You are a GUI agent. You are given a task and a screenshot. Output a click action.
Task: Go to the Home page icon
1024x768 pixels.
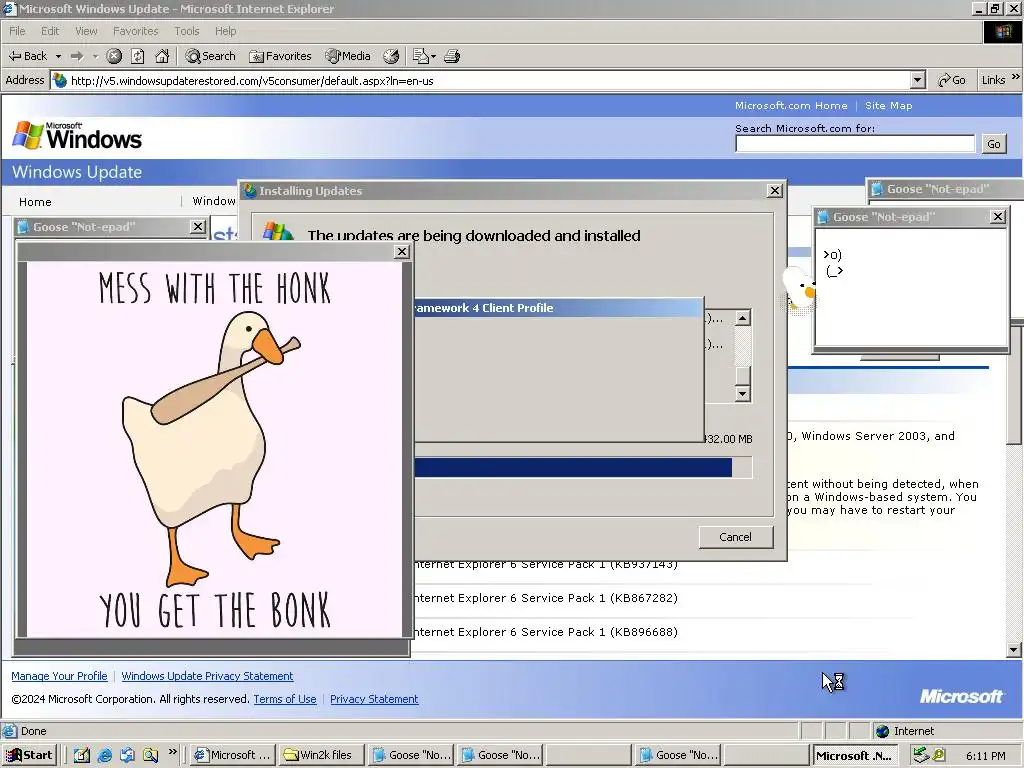[x=162, y=56]
